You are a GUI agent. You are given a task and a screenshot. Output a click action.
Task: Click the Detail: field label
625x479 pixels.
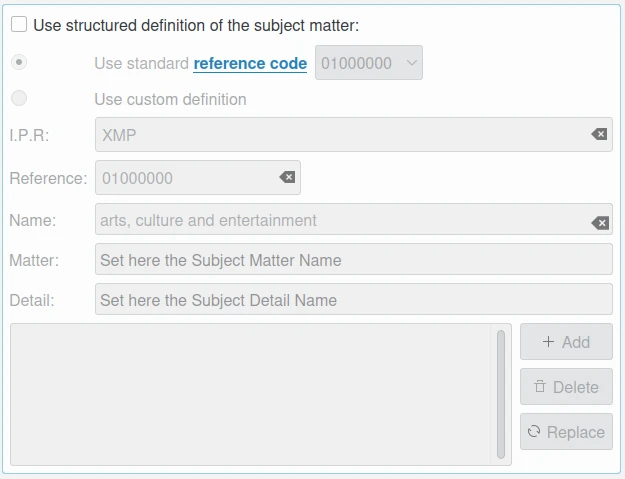(x=33, y=300)
